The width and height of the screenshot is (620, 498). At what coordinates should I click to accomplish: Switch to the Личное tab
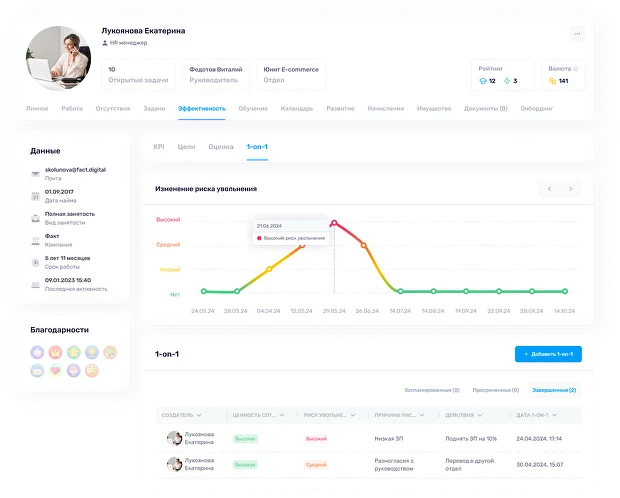37,108
